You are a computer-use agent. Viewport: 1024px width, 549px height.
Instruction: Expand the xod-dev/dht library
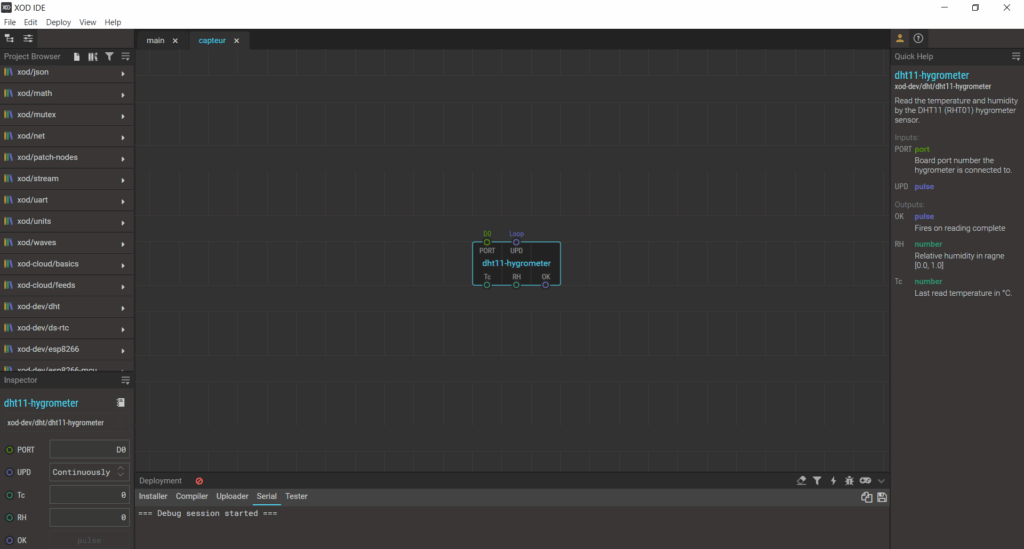coord(123,308)
